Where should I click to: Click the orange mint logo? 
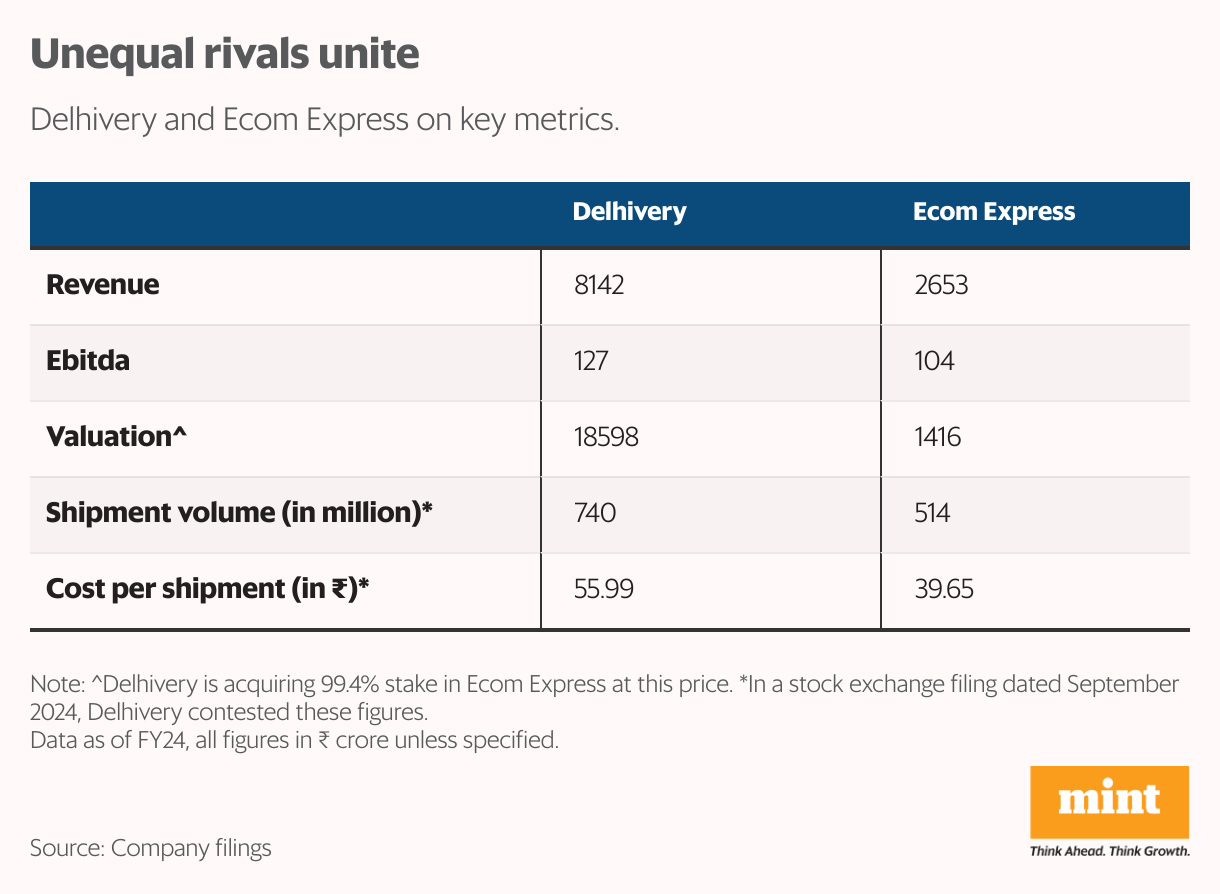tap(1109, 802)
